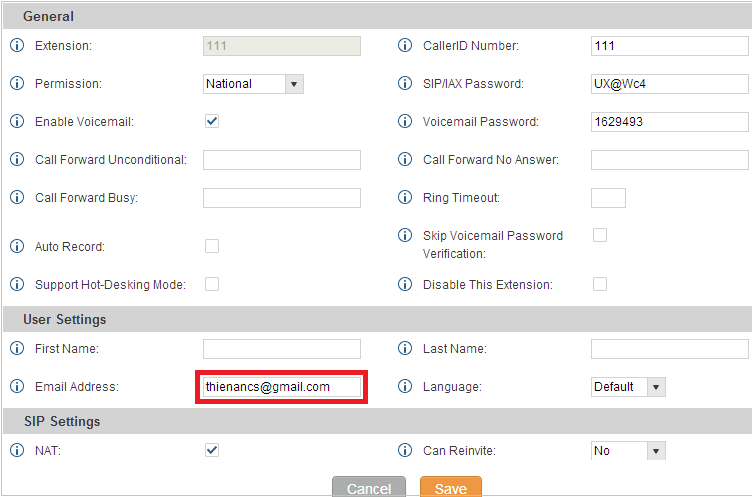Check Support Hot-Desking Mode box

click(212, 284)
